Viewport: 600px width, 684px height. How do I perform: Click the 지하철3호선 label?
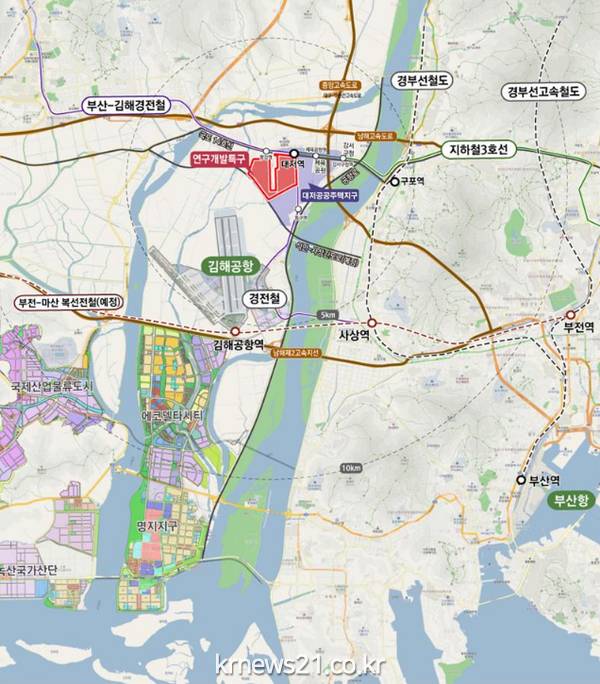pos(479,150)
